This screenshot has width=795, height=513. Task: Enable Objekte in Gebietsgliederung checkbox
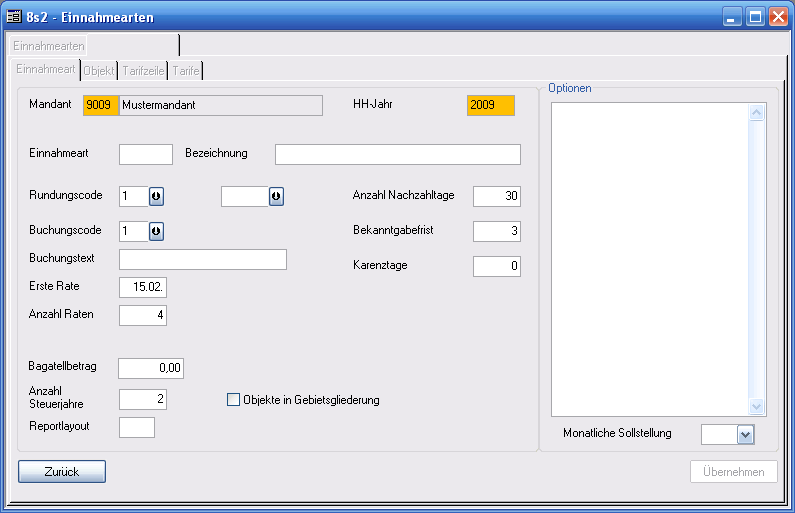coord(234,400)
